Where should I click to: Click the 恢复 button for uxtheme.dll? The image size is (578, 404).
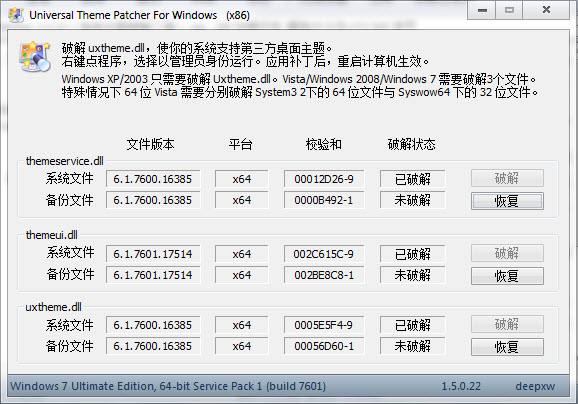[507, 346]
